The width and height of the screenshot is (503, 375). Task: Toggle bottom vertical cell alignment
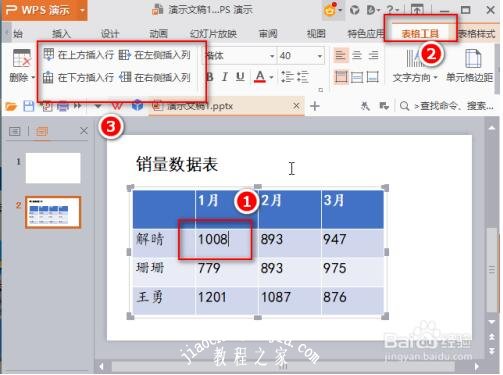[x=373, y=77]
